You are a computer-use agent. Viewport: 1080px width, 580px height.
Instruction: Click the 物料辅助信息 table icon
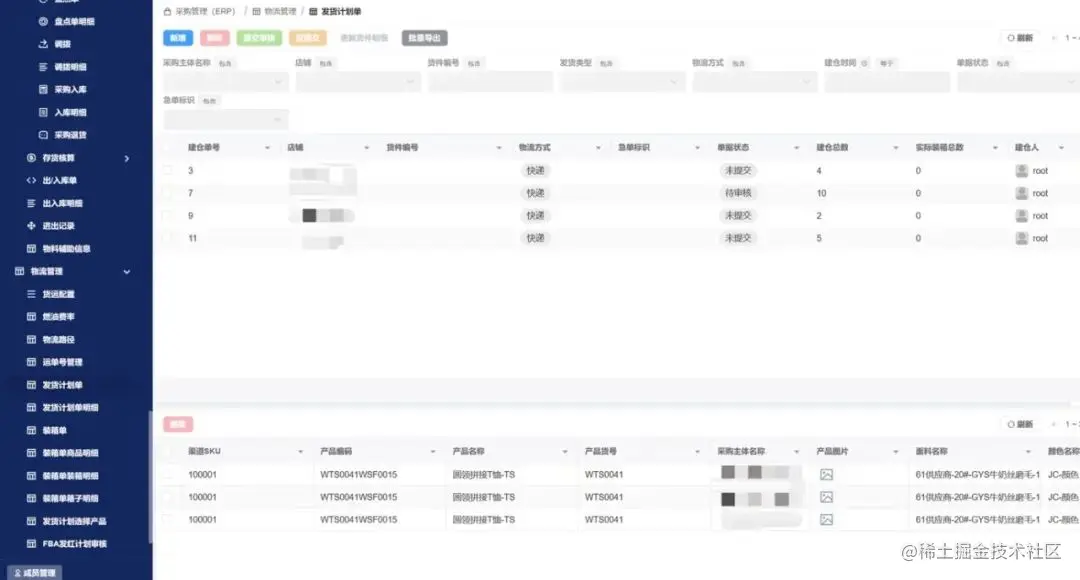click(x=31, y=249)
